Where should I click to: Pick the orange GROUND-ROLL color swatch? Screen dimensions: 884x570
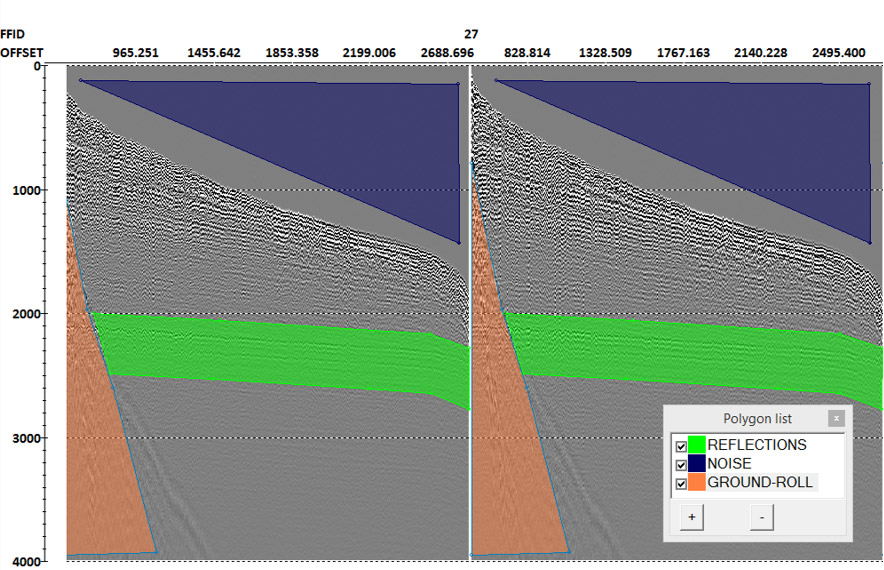pyautogui.click(x=696, y=484)
